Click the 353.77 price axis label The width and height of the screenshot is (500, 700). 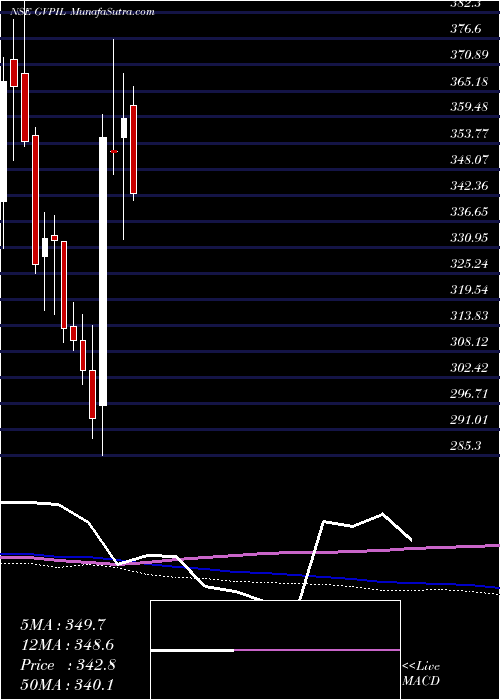469,133
